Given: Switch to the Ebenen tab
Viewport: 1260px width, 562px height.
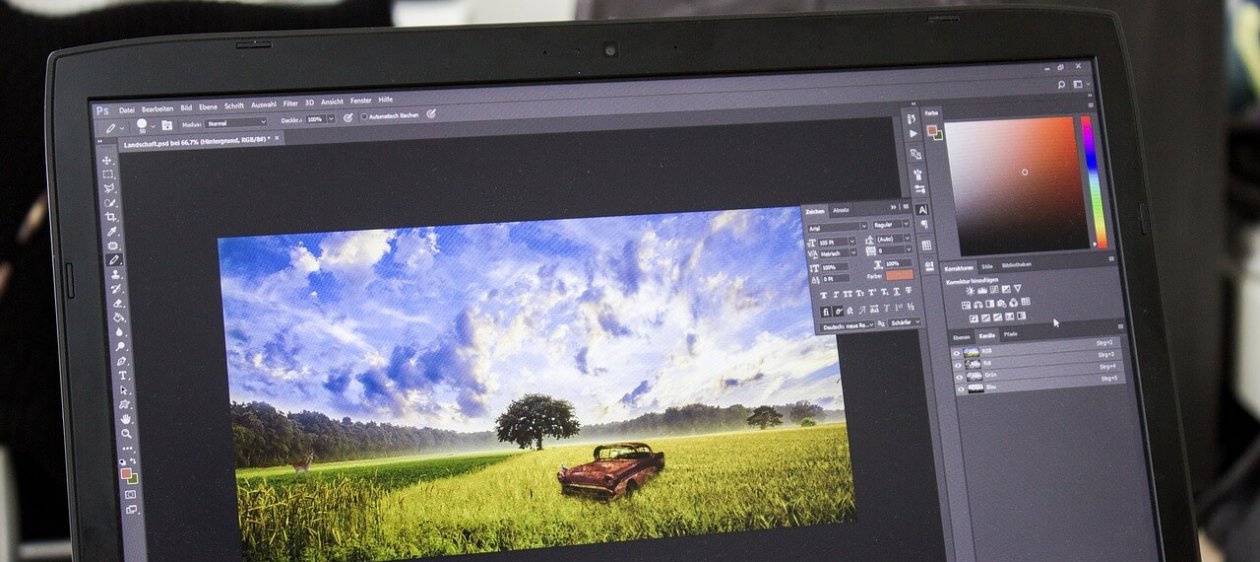Looking at the screenshot, I should [961, 336].
